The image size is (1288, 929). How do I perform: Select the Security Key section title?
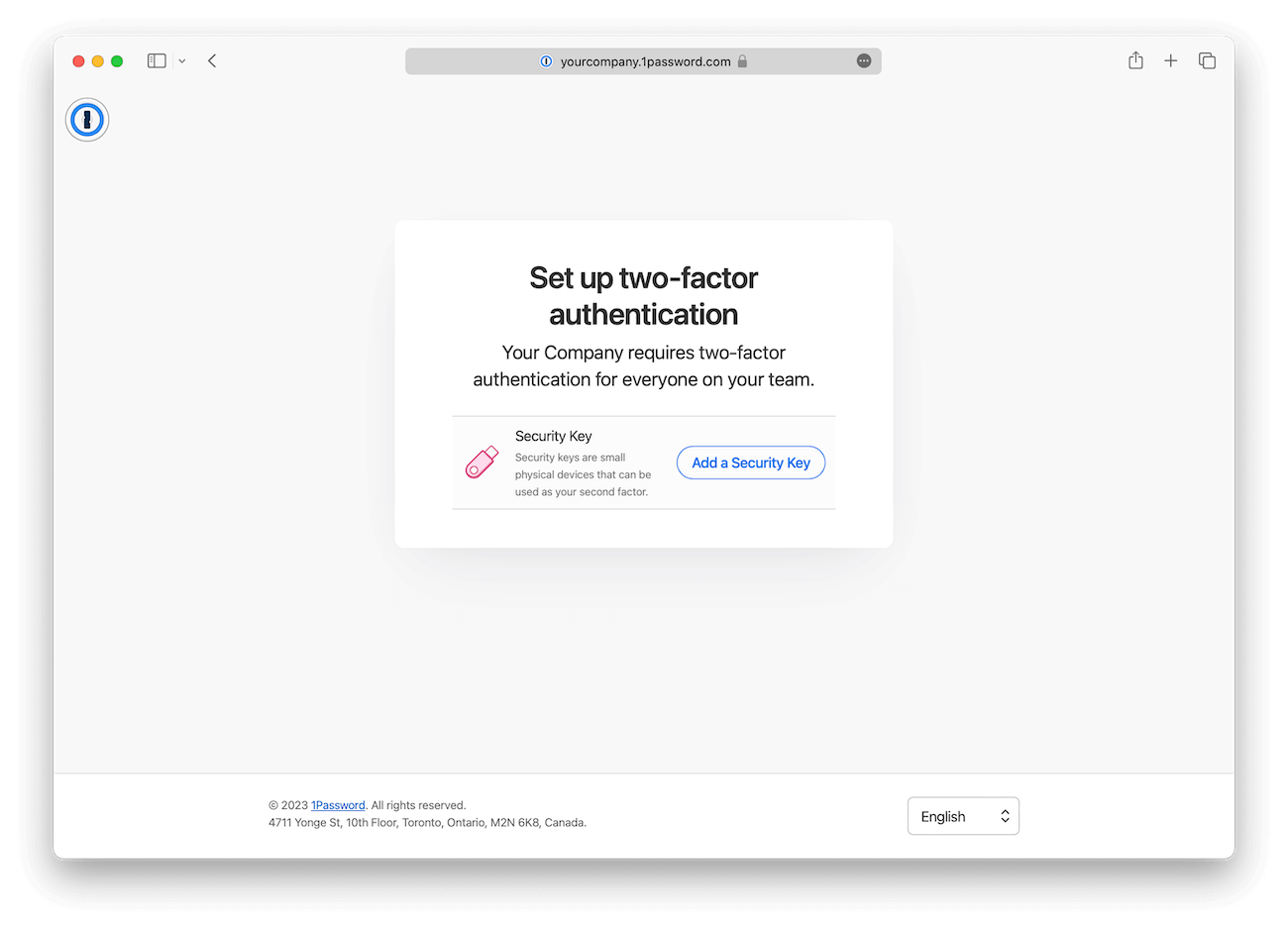(x=553, y=436)
